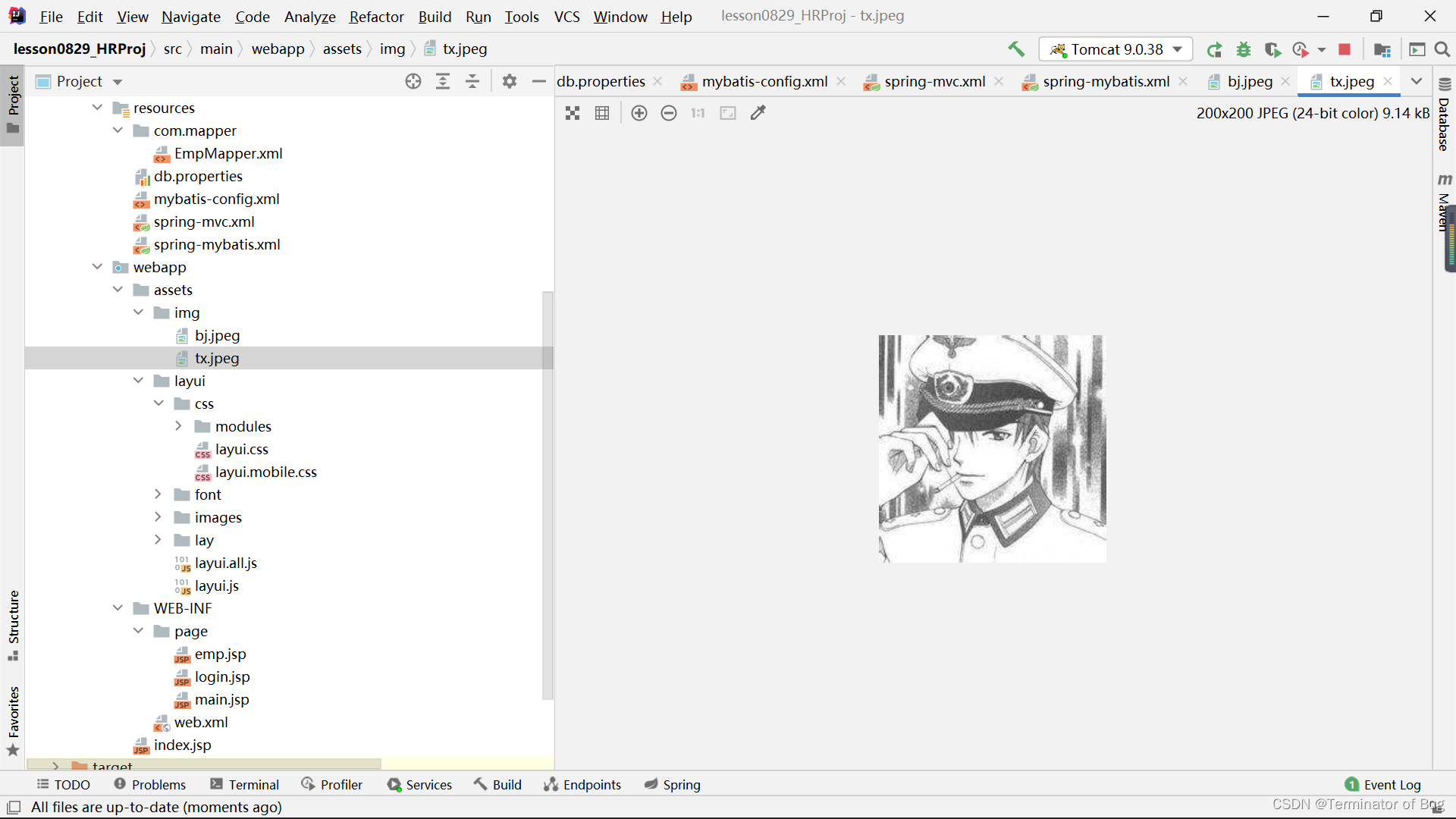Collapse All in Project panel
The image size is (1456, 819).
(472, 81)
